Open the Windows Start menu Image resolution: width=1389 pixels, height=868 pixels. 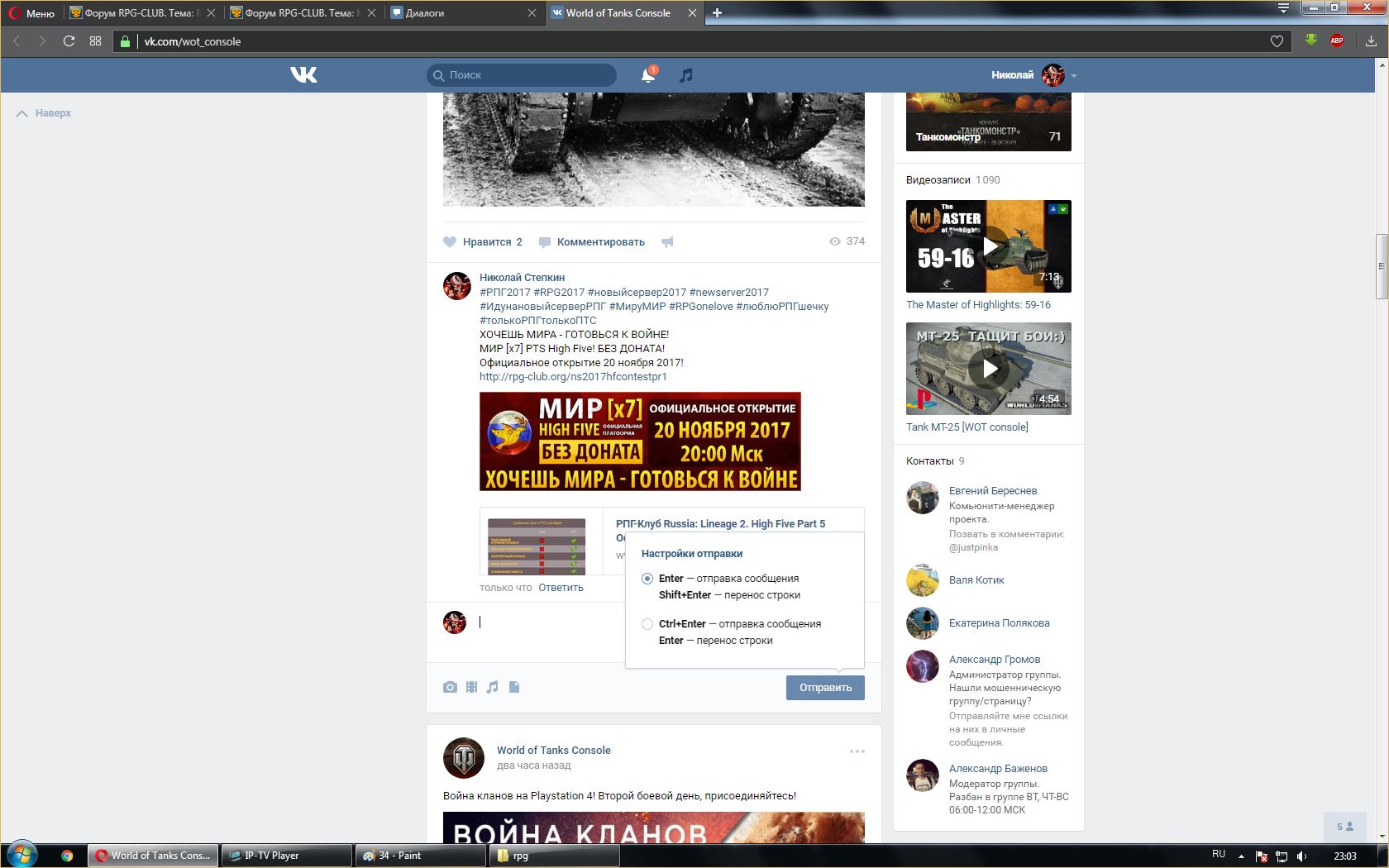coord(22,855)
